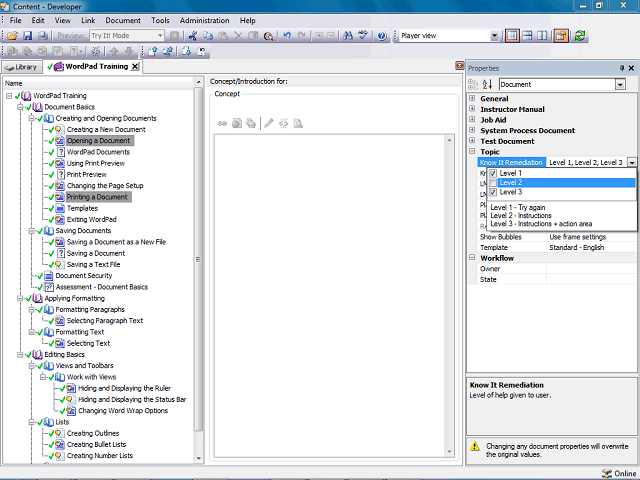
Task: Click the Undo arrow icon
Action: tap(287, 36)
